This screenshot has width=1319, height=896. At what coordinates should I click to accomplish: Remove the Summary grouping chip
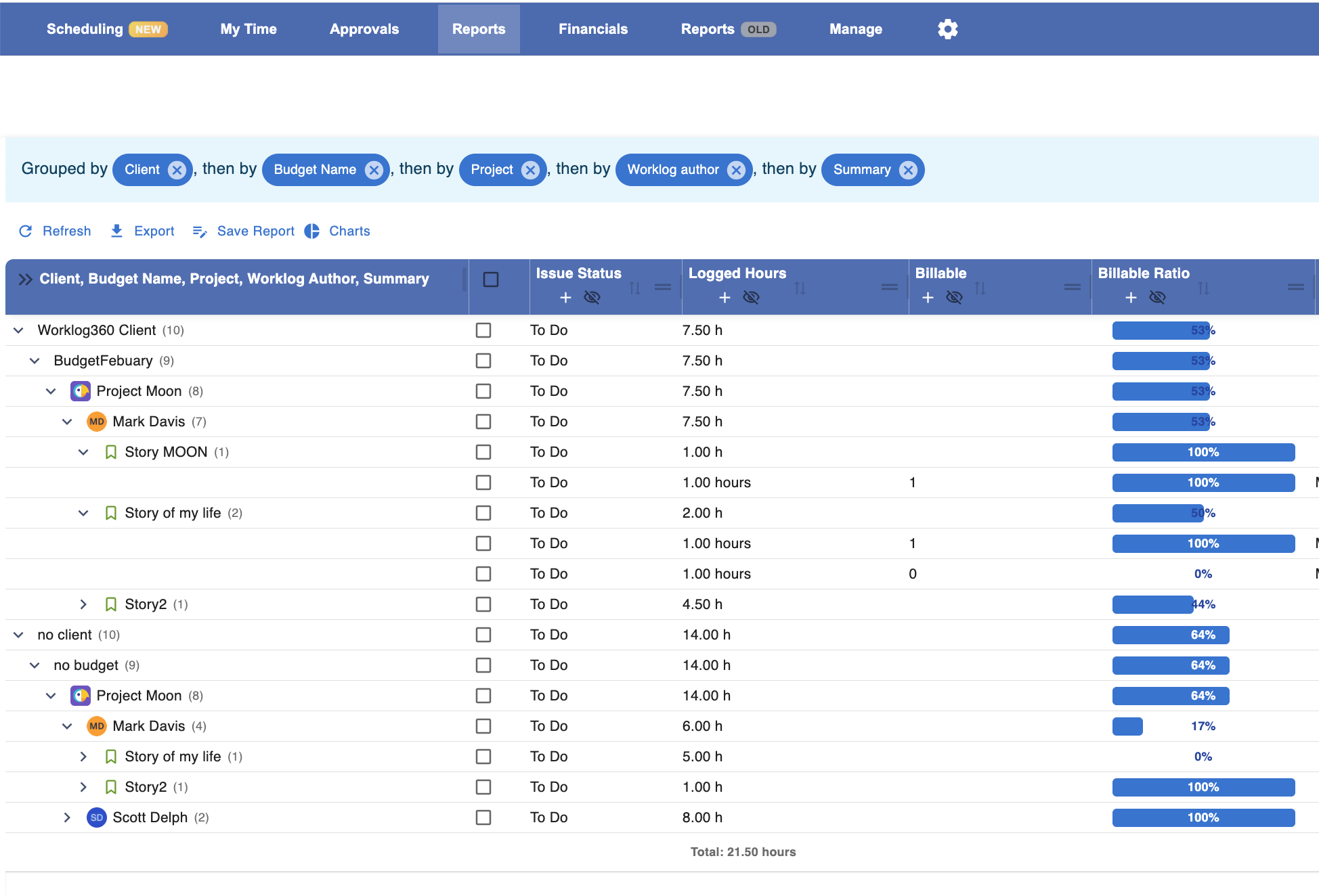[908, 170]
